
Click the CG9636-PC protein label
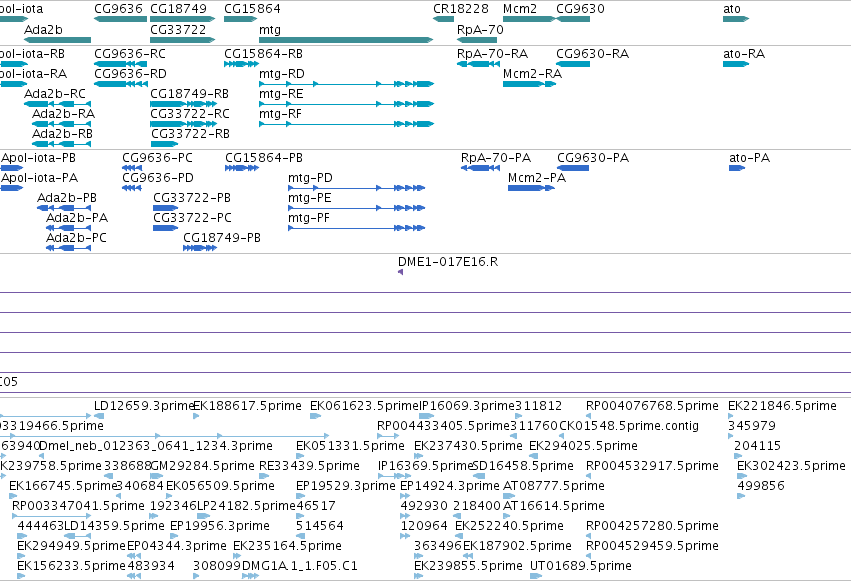[157, 158]
